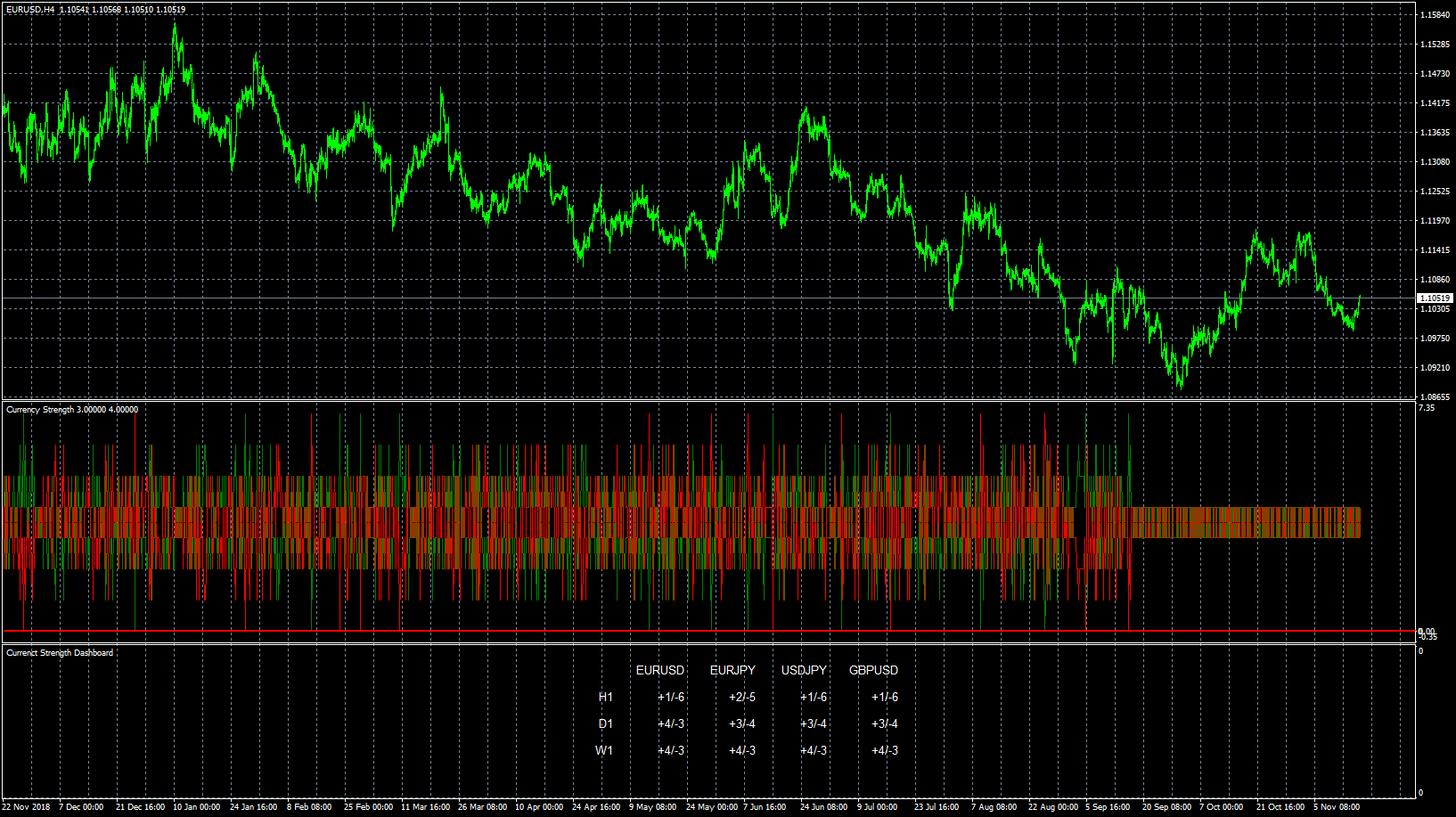This screenshot has height=817, width=1456.
Task: Click the 24 Jun 08:00 date label
Action: click(x=824, y=807)
